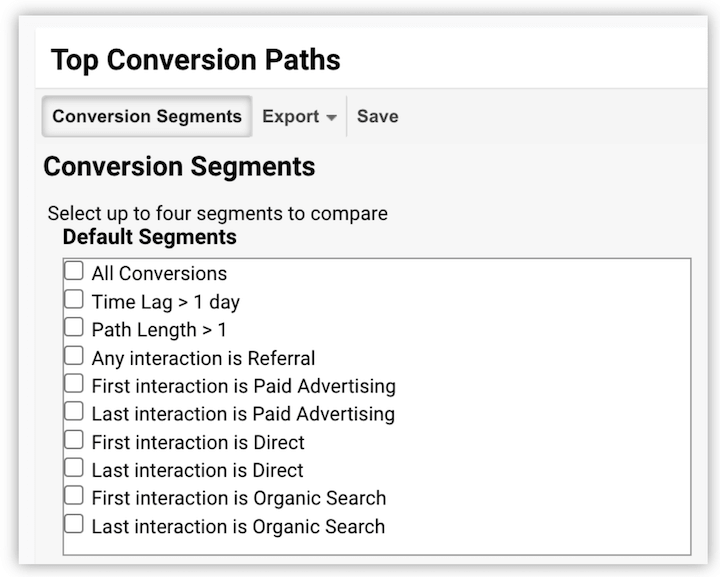Click the Save button
Image resolution: width=720 pixels, height=577 pixels.
click(x=377, y=117)
